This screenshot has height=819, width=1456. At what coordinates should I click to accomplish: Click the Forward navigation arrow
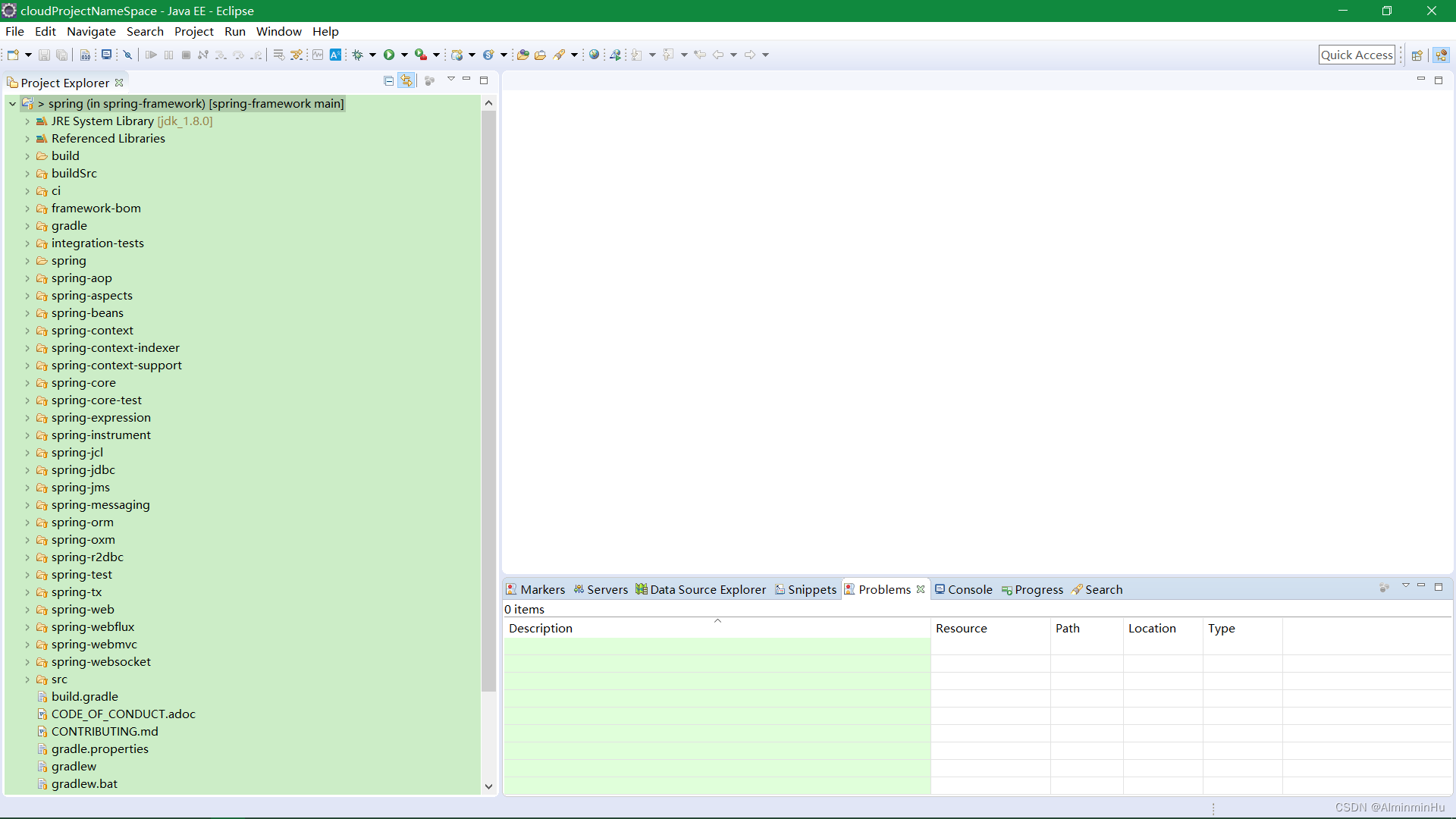click(750, 55)
